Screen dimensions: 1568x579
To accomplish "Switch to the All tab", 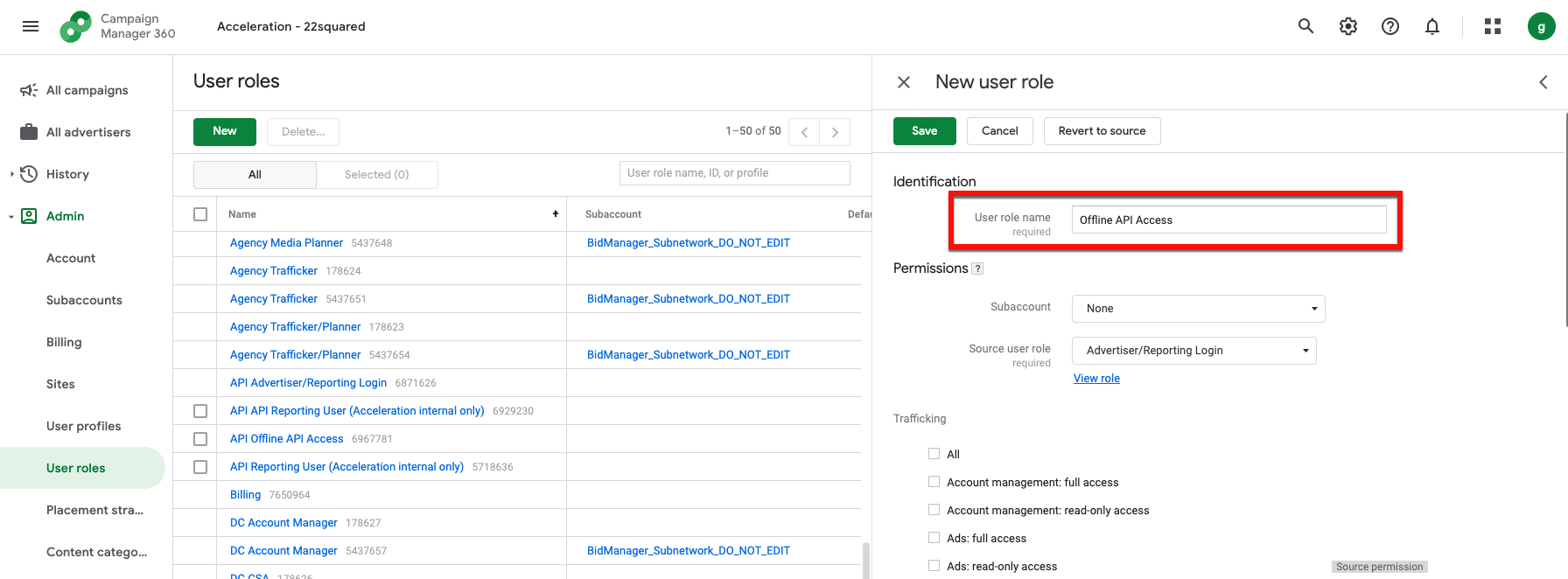I will 255,175.
